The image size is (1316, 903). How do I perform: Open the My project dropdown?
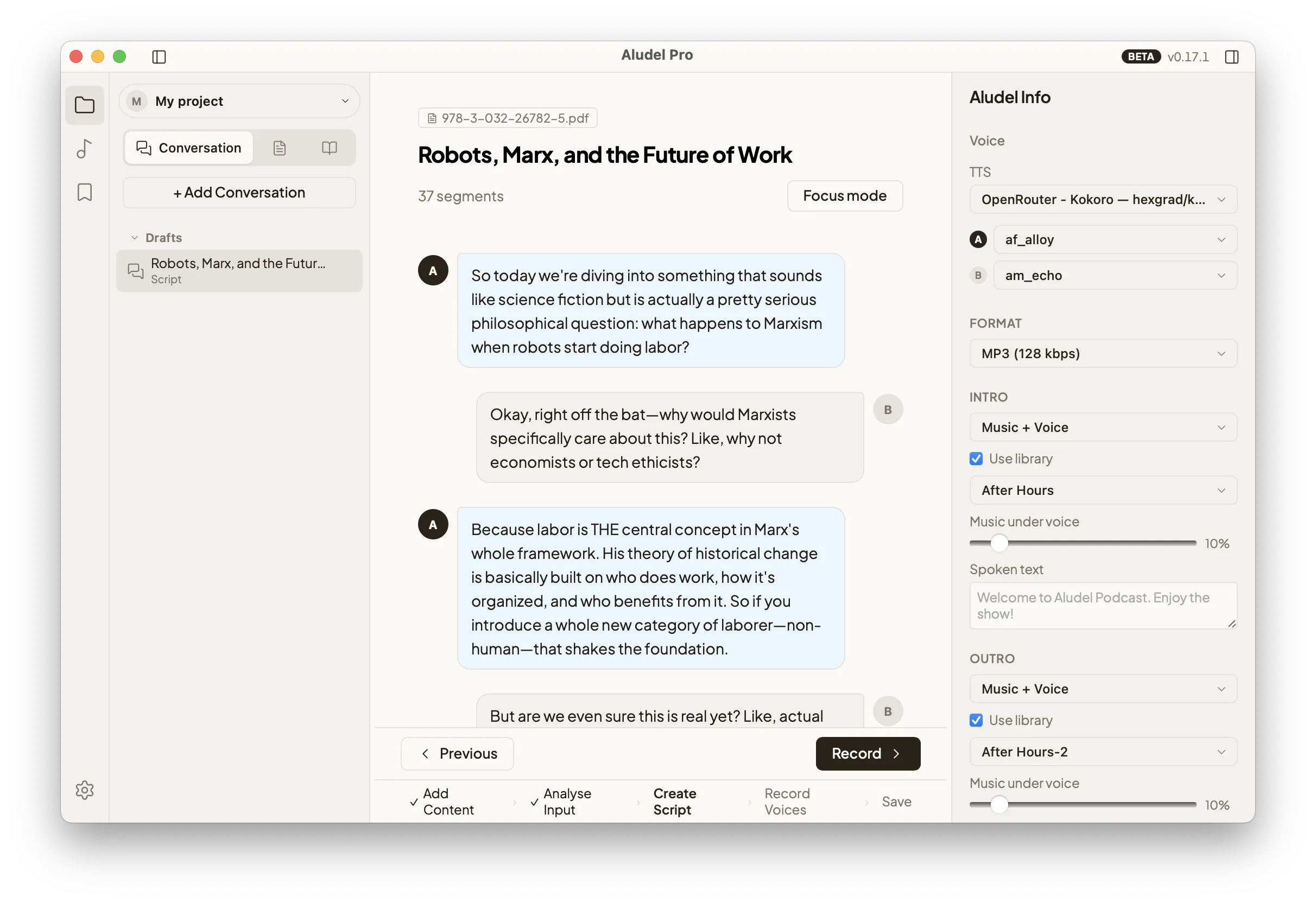(239, 101)
